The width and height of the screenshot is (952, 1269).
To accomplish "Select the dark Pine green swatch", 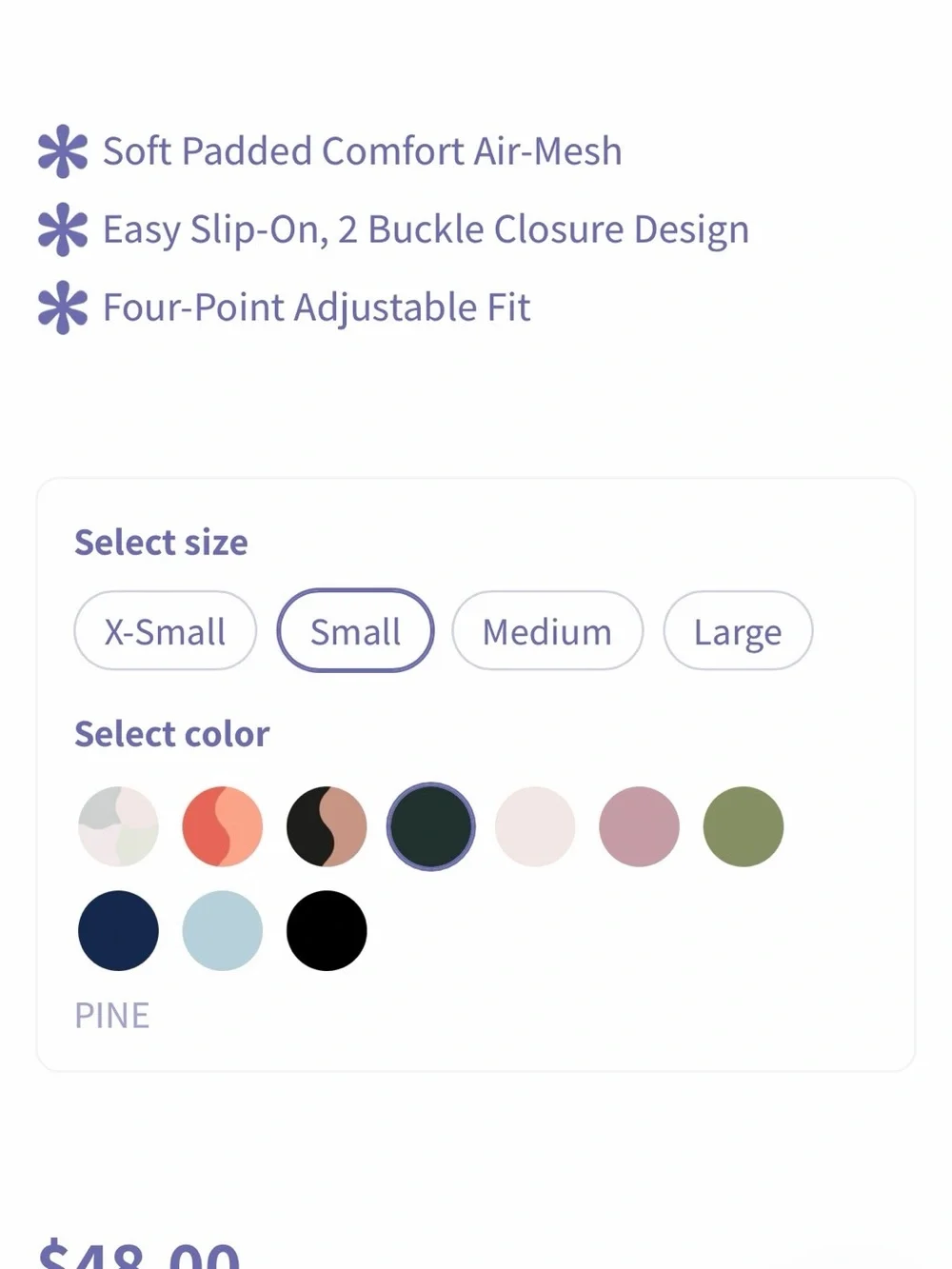I will coord(431,826).
